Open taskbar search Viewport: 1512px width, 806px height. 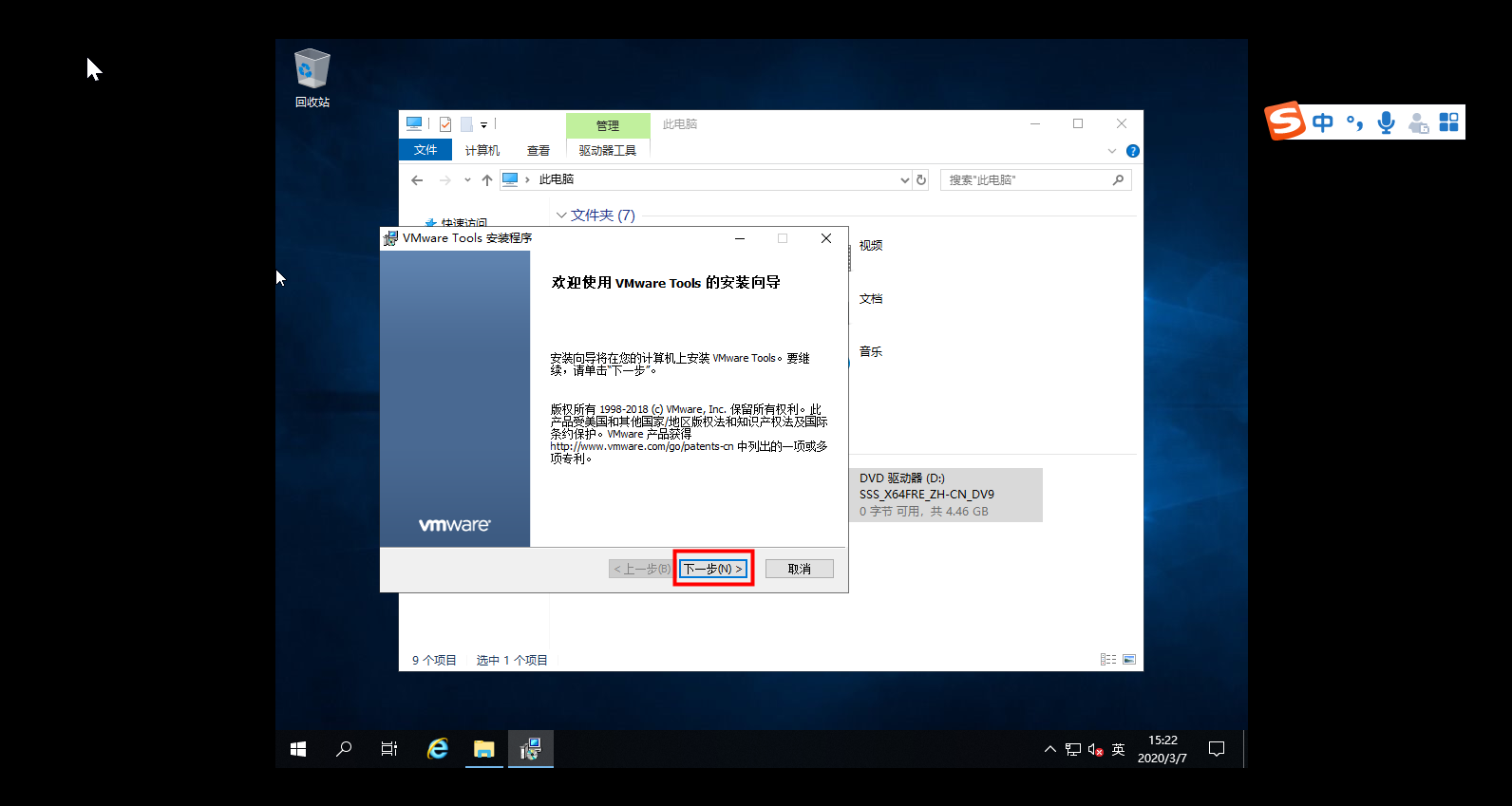344,749
